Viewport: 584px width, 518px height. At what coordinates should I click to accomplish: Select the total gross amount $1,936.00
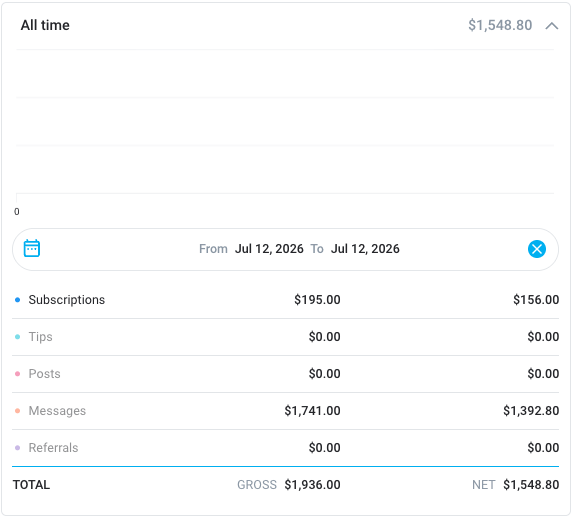(312, 485)
